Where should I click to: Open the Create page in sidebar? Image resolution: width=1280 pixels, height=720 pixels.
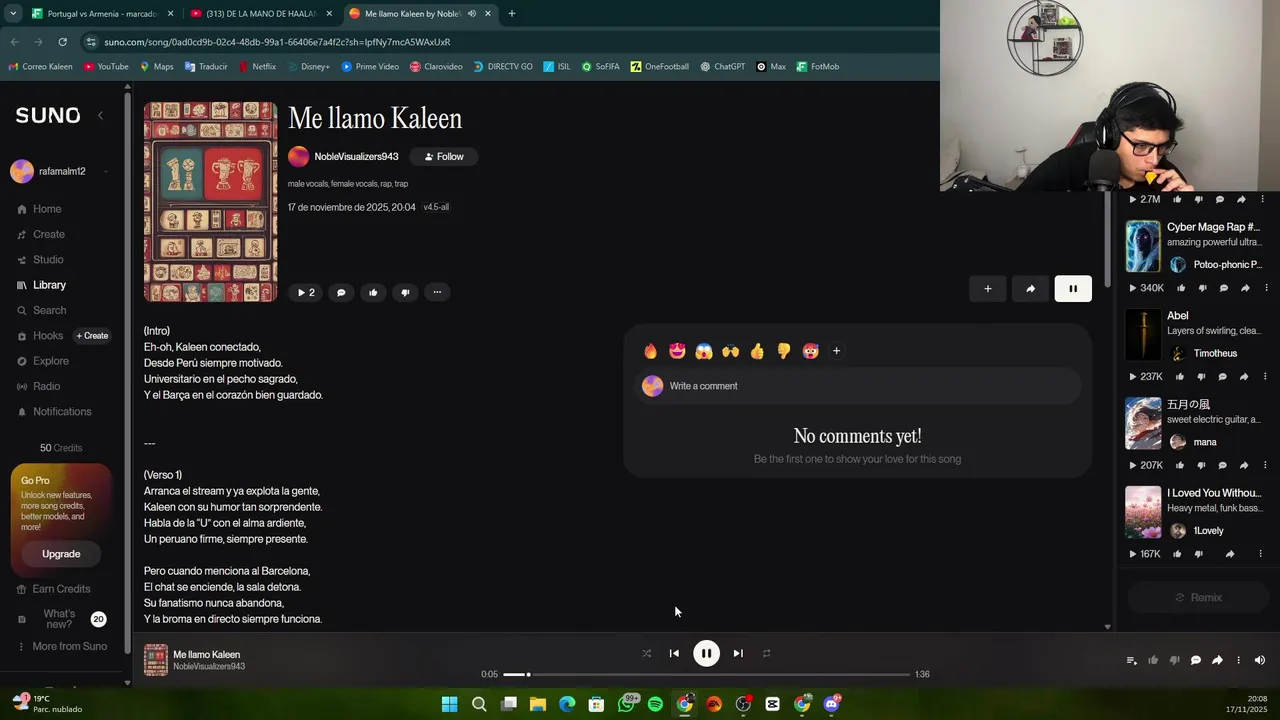tap(41, 234)
